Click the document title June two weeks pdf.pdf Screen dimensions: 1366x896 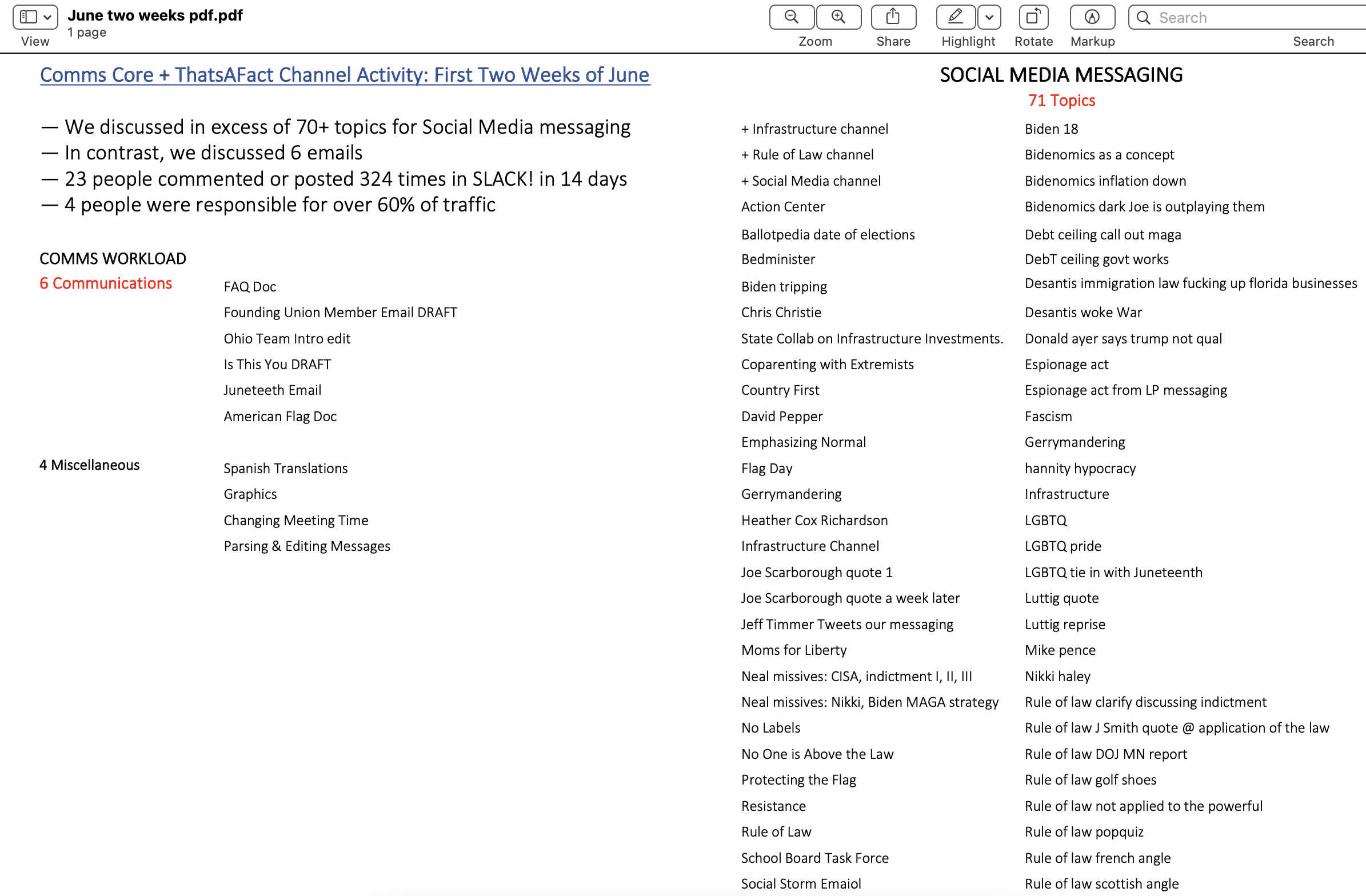tap(155, 15)
